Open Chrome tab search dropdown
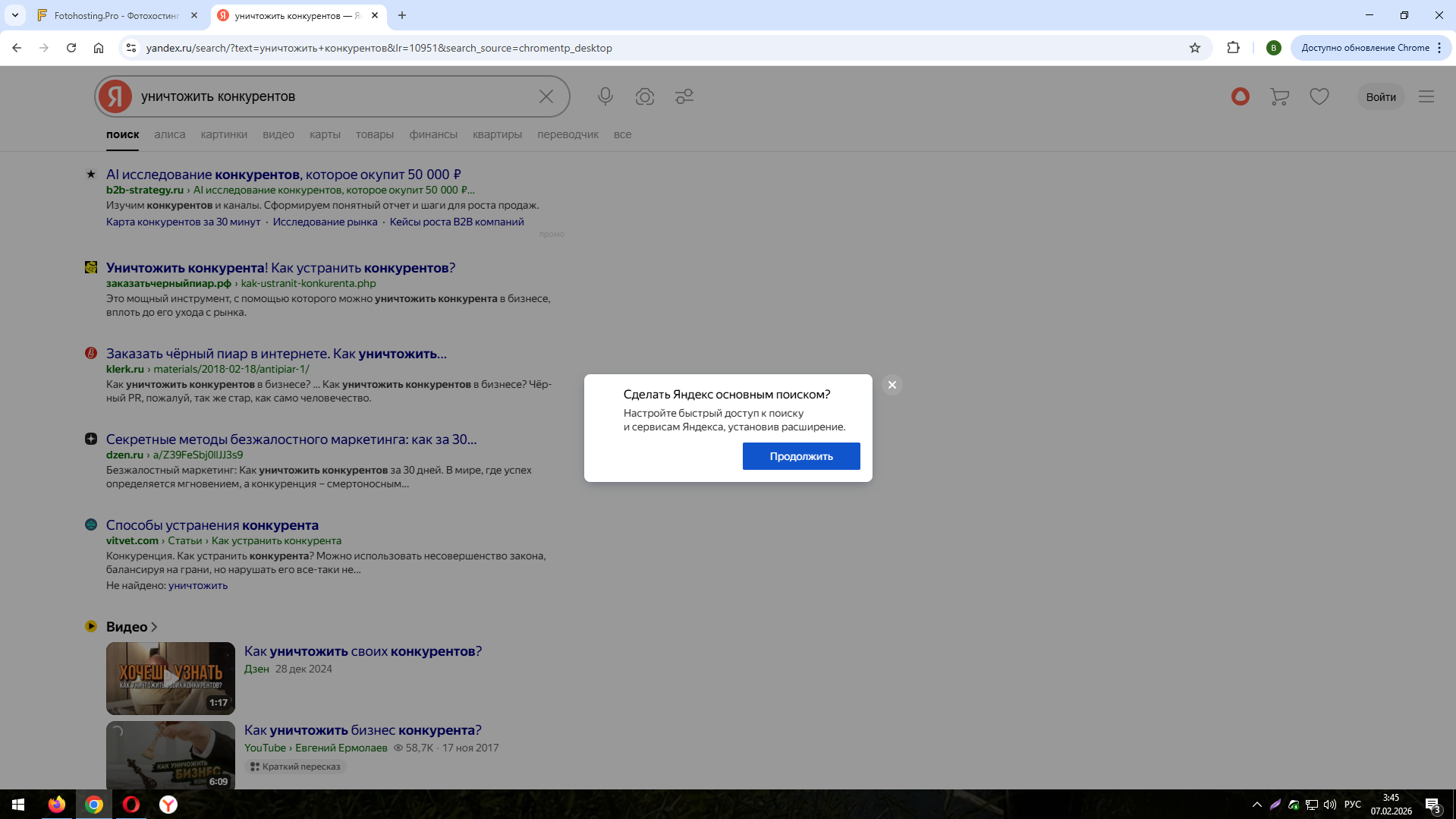 [15, 15]
